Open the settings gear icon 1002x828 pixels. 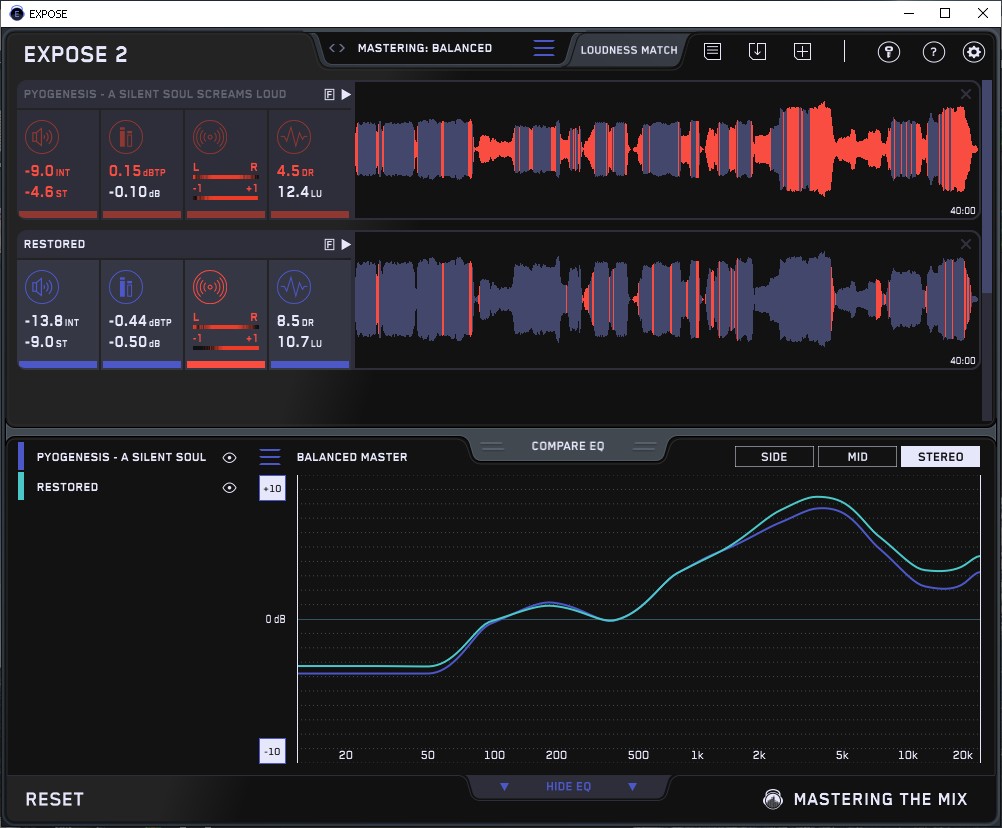pyautogui.click(x=974, y=51)
